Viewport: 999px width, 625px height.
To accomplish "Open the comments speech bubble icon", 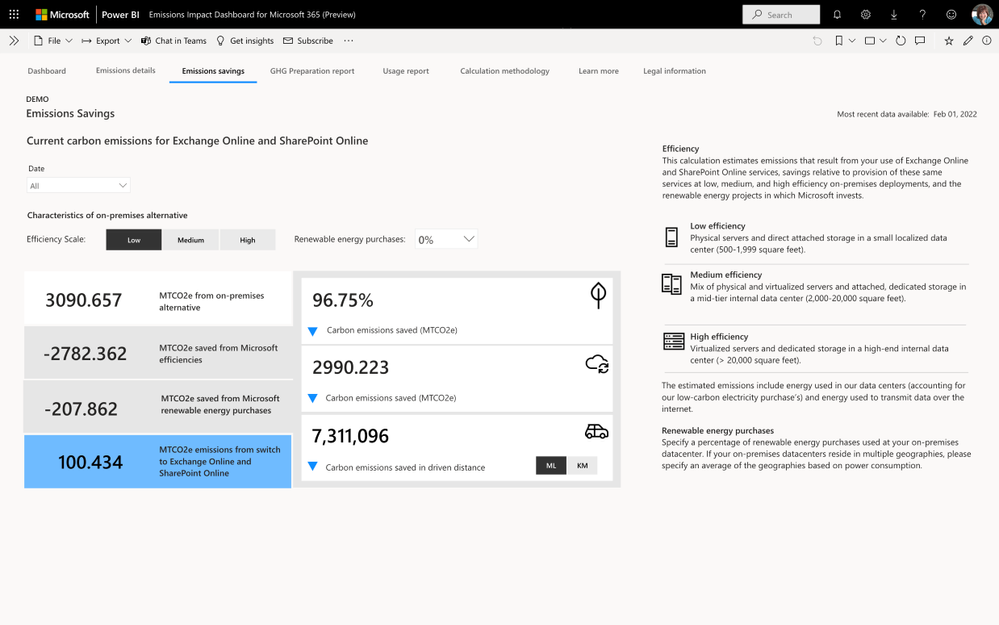I will coord(920,41).
